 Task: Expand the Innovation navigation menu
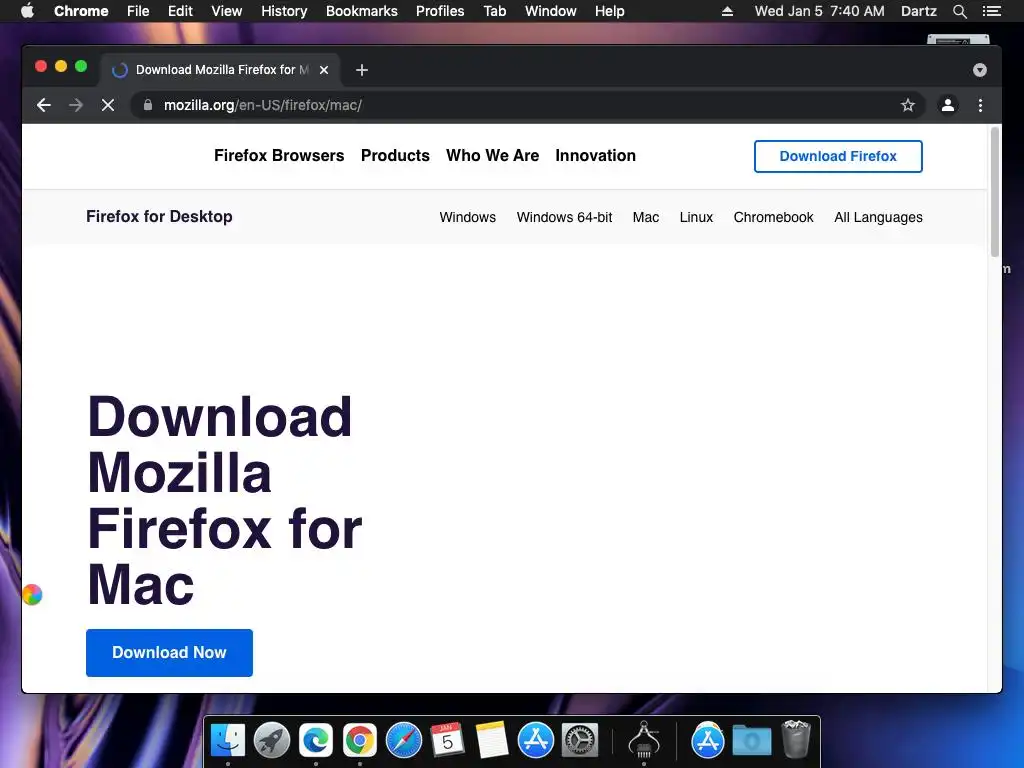(596, 155)
